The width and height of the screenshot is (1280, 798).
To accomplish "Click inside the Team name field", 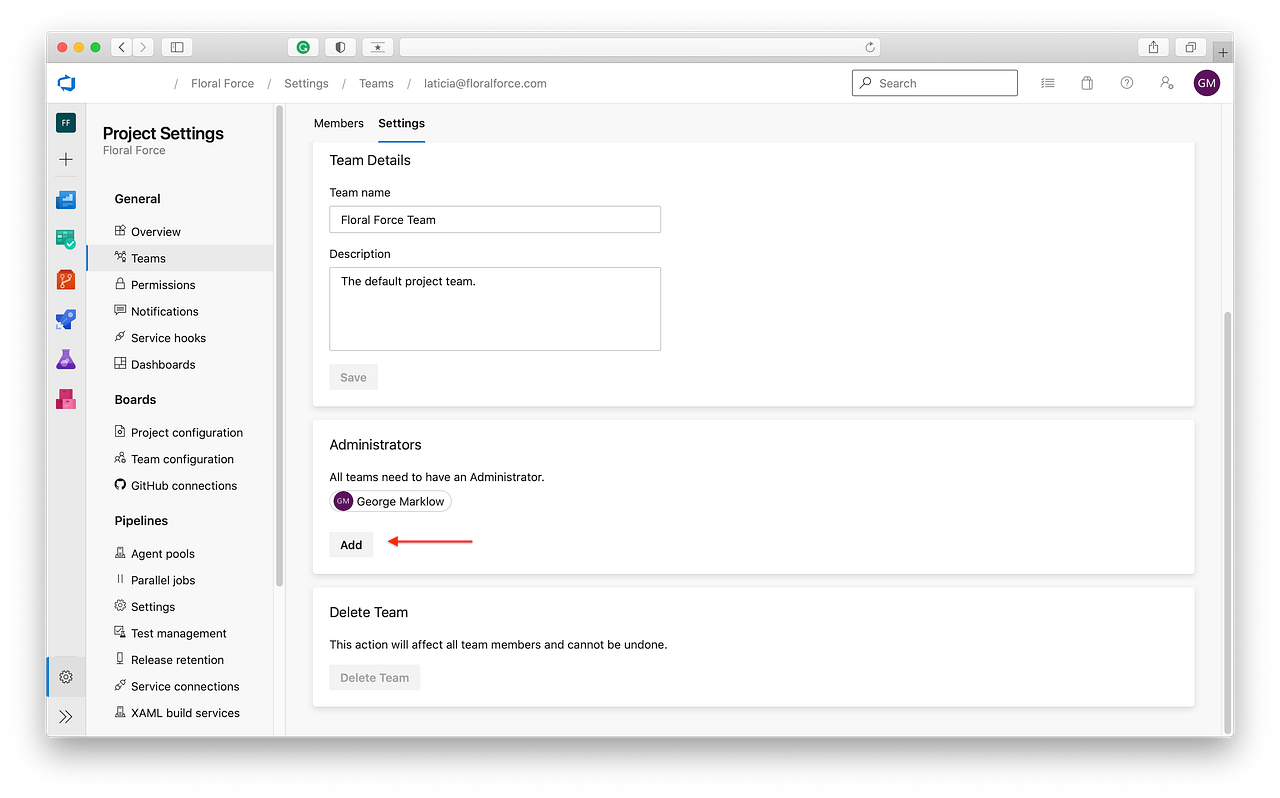I will (494, 219).
